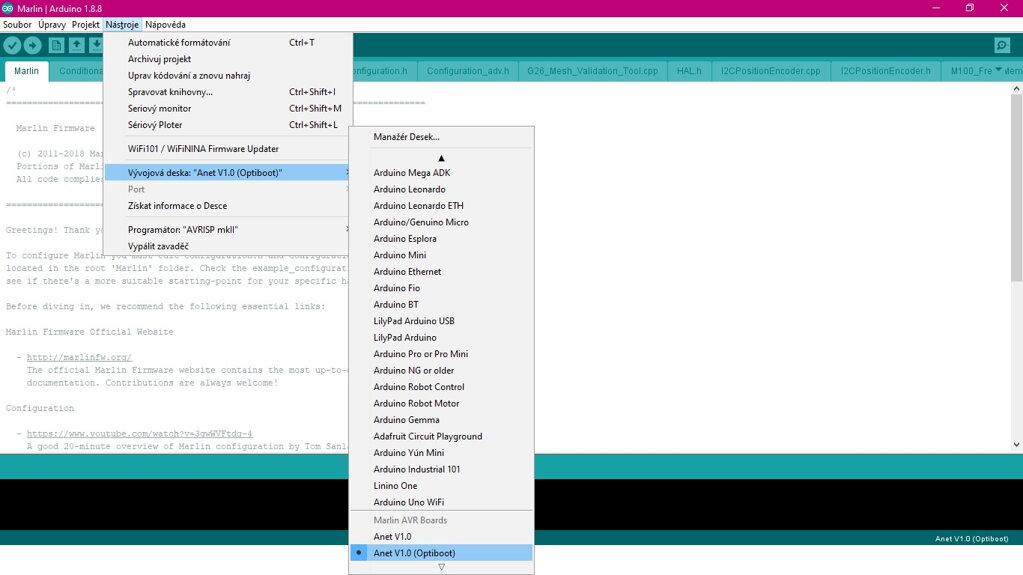Switch to the G26_Mesh_Validation_Tool.cpp tab
This screenshot has width=1023, height=575.
tap(592, 71)
